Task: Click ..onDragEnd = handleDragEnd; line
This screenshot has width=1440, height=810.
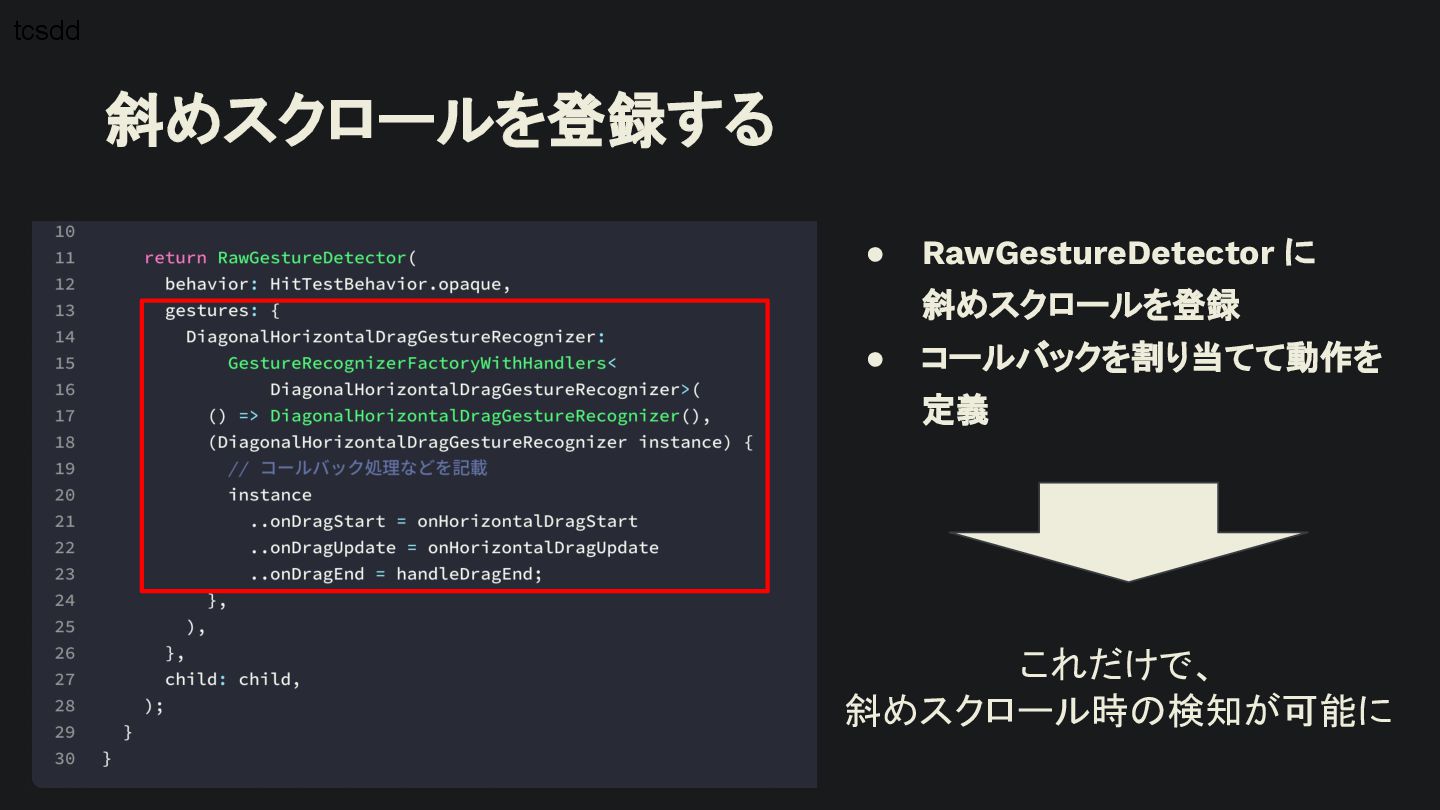Action: [x=396, y=574]
